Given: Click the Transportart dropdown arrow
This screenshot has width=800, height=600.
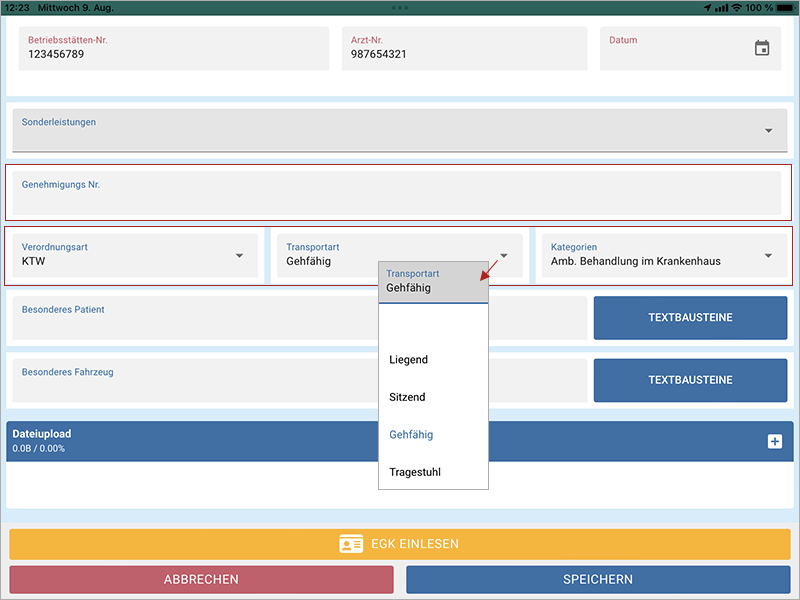Looking at the screenshot, I should pos(504,256).
